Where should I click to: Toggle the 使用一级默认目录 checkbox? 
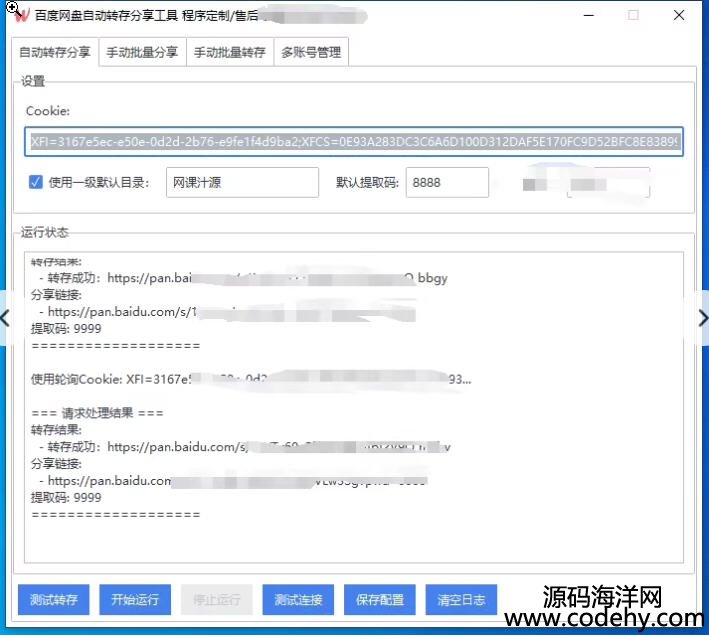pyautogui.click(x=36, y=183)
